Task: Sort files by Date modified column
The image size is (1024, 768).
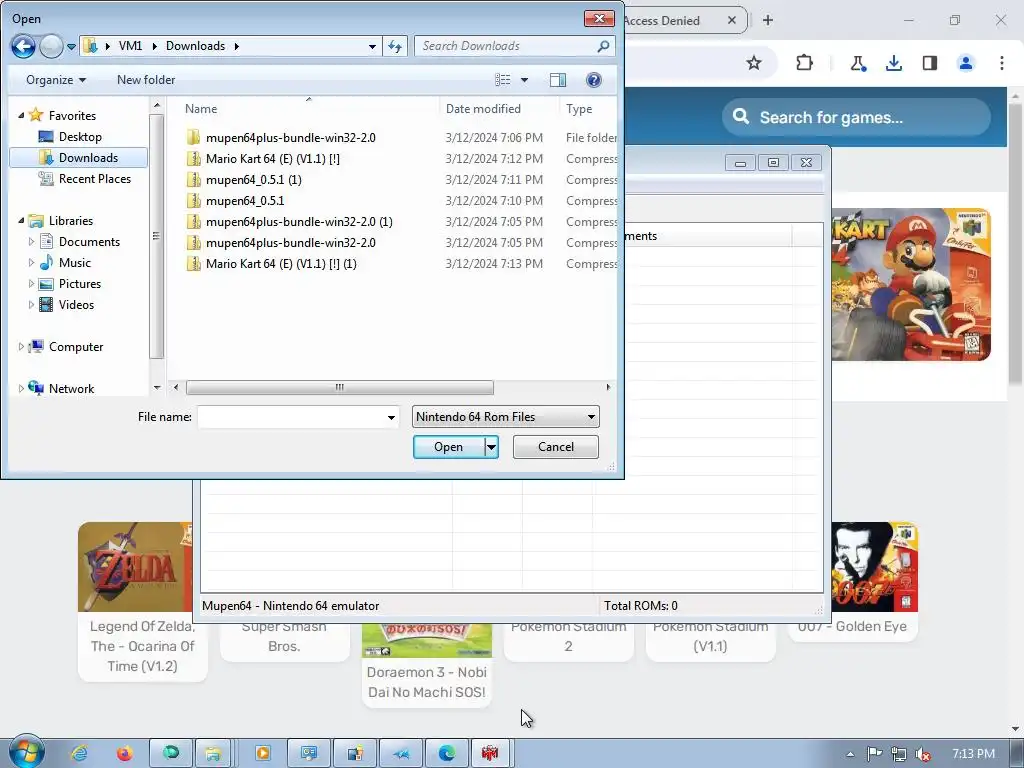Action: click(483, 109)
